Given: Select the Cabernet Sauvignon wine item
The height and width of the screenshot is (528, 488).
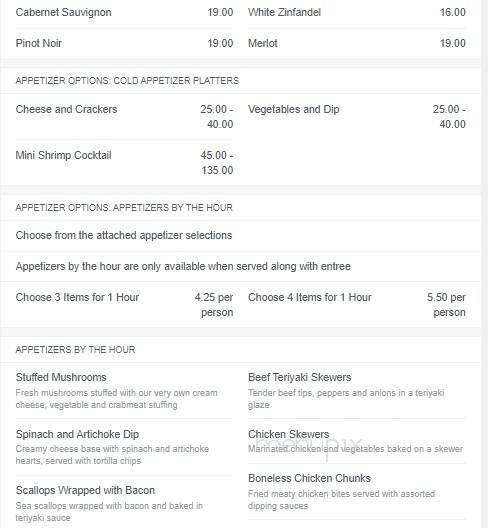Looking at the screenshot, I should pyautogui.click(x=63, y=12).
